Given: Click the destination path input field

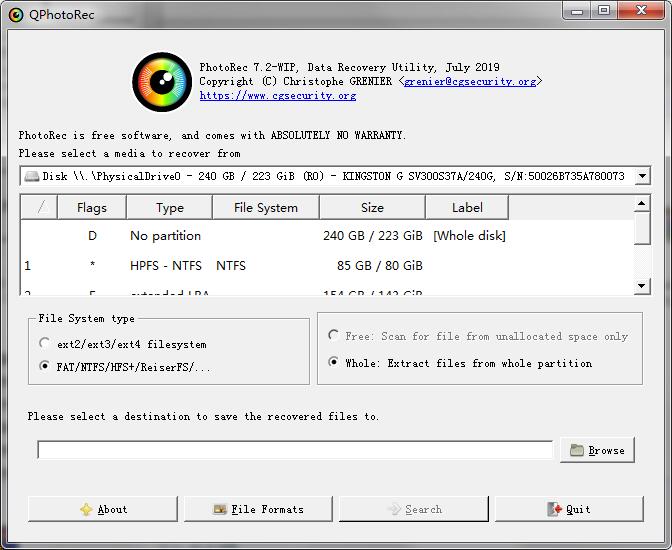Looking at the screenshot, I should 295,450.
